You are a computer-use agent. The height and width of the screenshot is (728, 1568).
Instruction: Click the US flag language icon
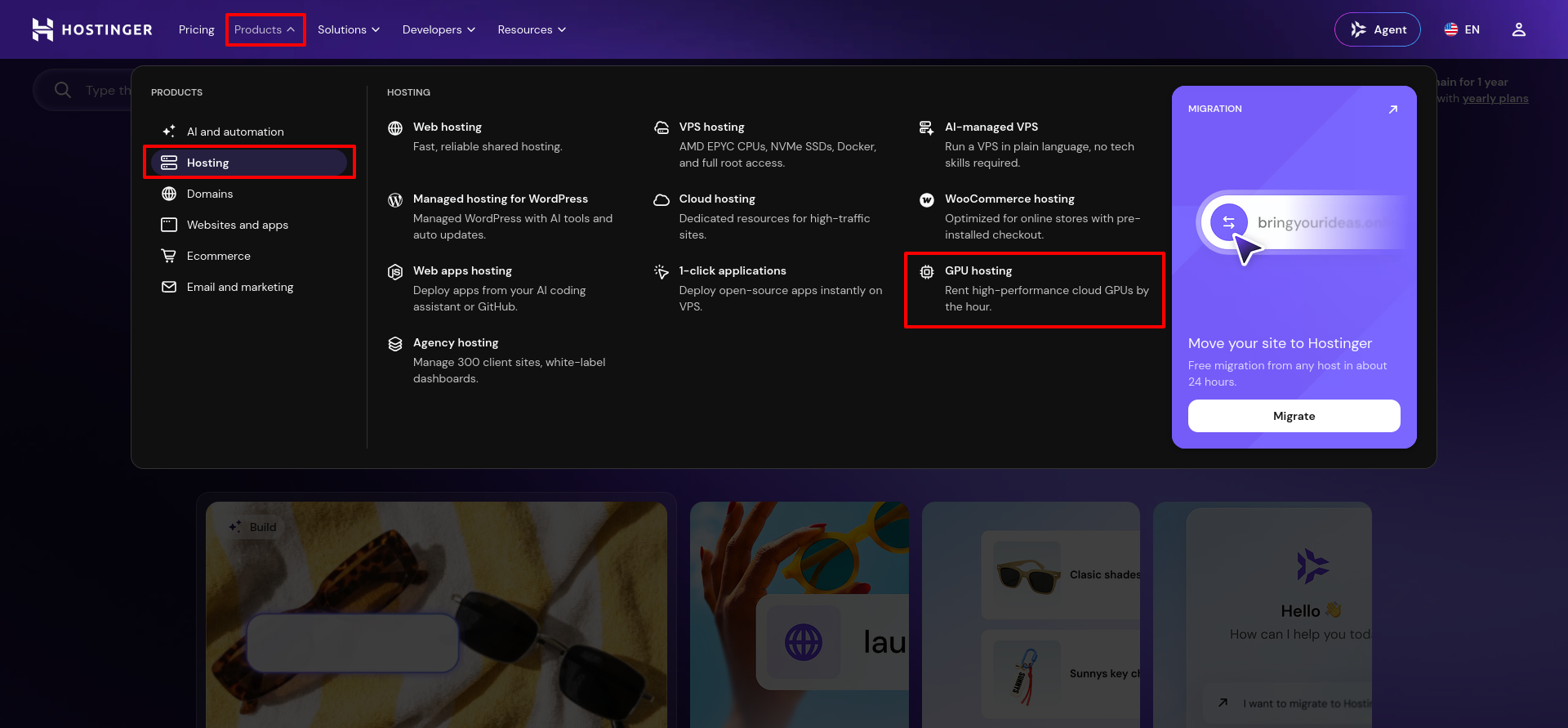pos(1451,29)
